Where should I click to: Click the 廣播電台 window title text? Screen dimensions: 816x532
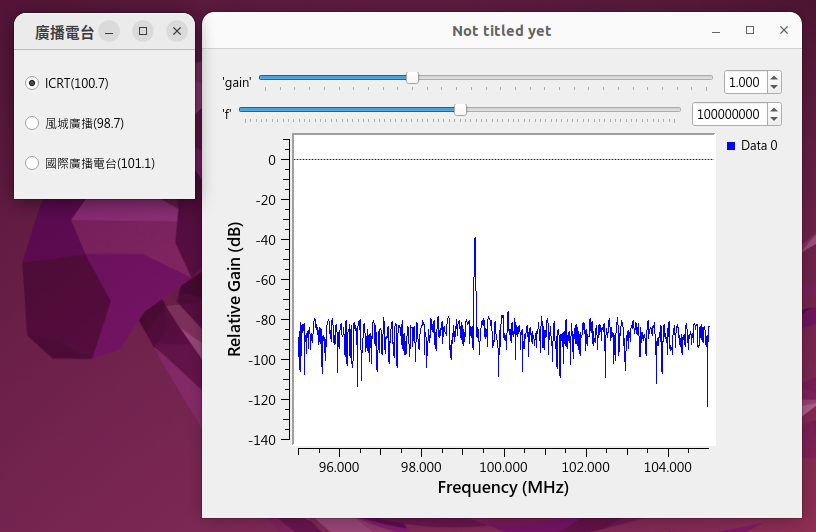(x=65, y=32)
